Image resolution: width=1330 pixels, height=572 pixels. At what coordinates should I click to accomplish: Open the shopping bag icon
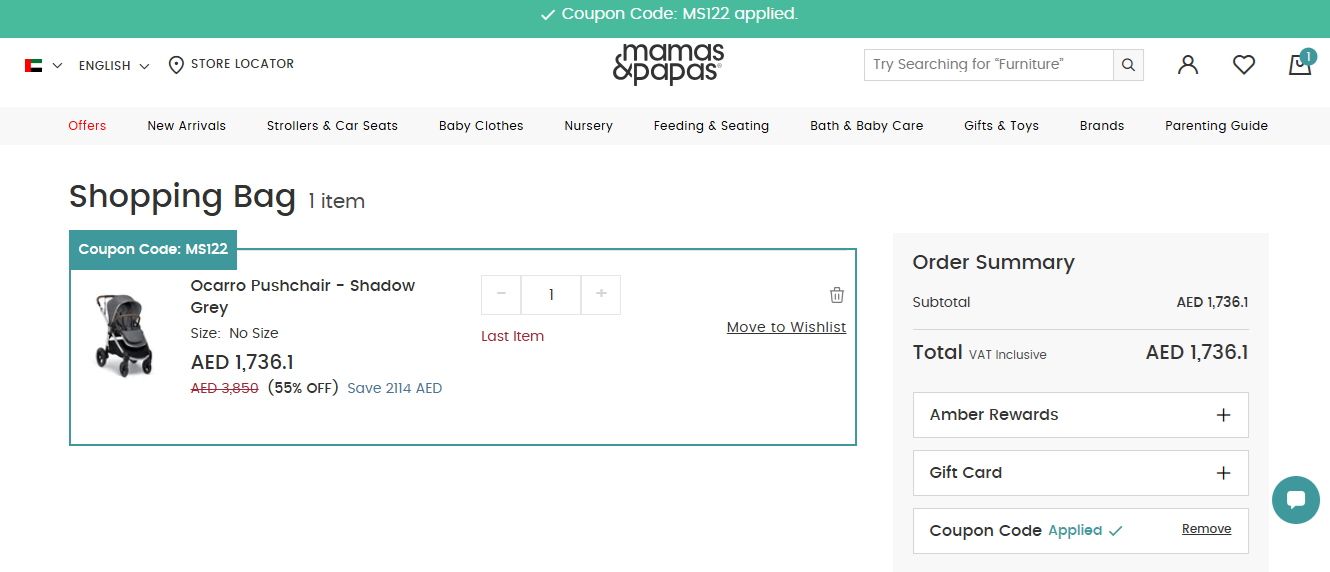pyautogui.click(x=1300, y=64)
